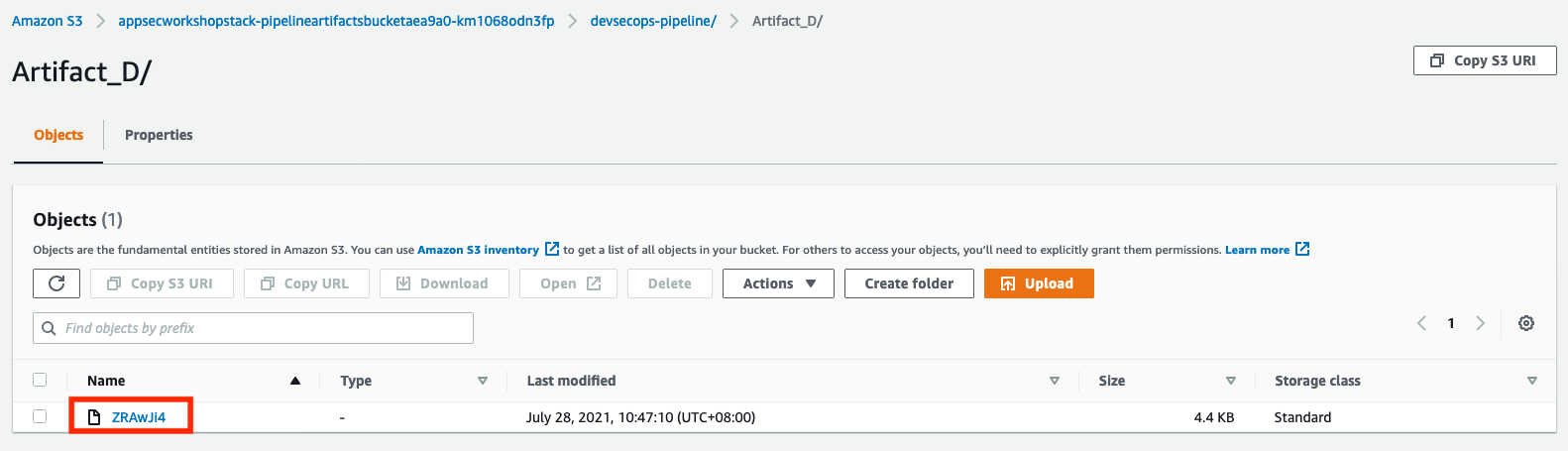Click external link icon beside Amazon S3 inventory
Viewport: 1568px width, 451px height.
[x=552, y=249]
